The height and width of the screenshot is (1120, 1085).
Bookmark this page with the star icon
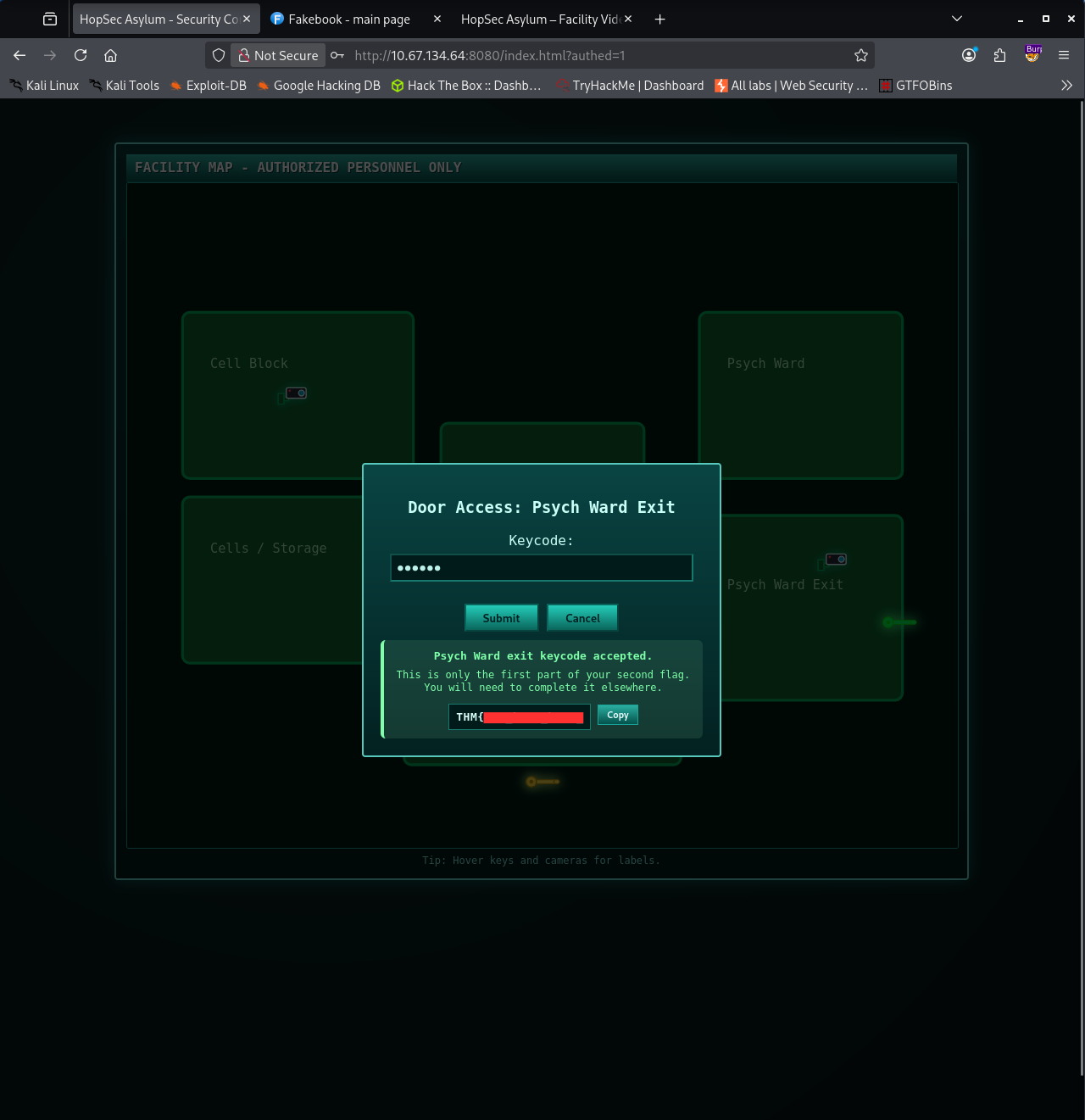(861, 56)
